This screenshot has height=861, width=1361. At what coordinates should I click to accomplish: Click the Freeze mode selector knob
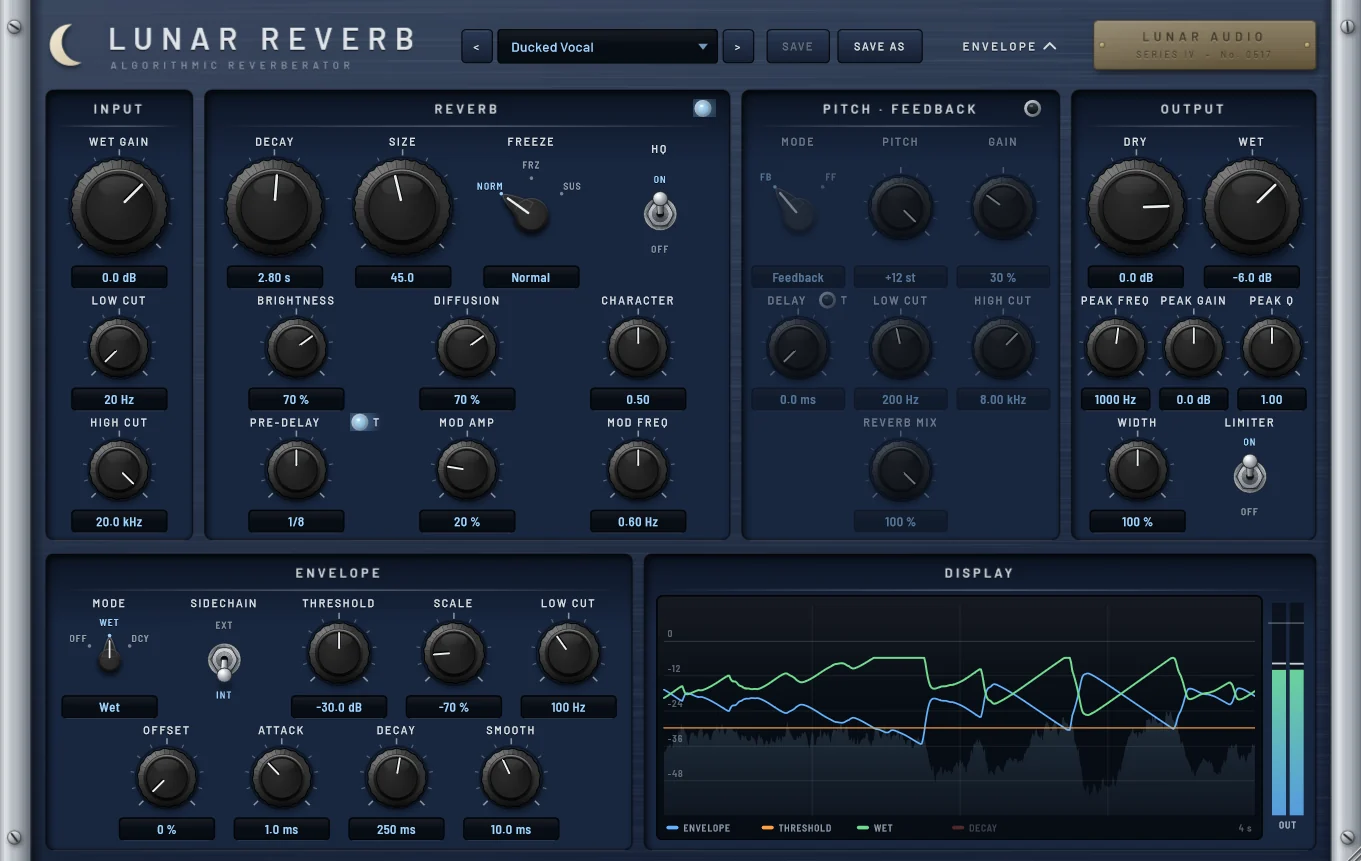[x=528, y=212]
